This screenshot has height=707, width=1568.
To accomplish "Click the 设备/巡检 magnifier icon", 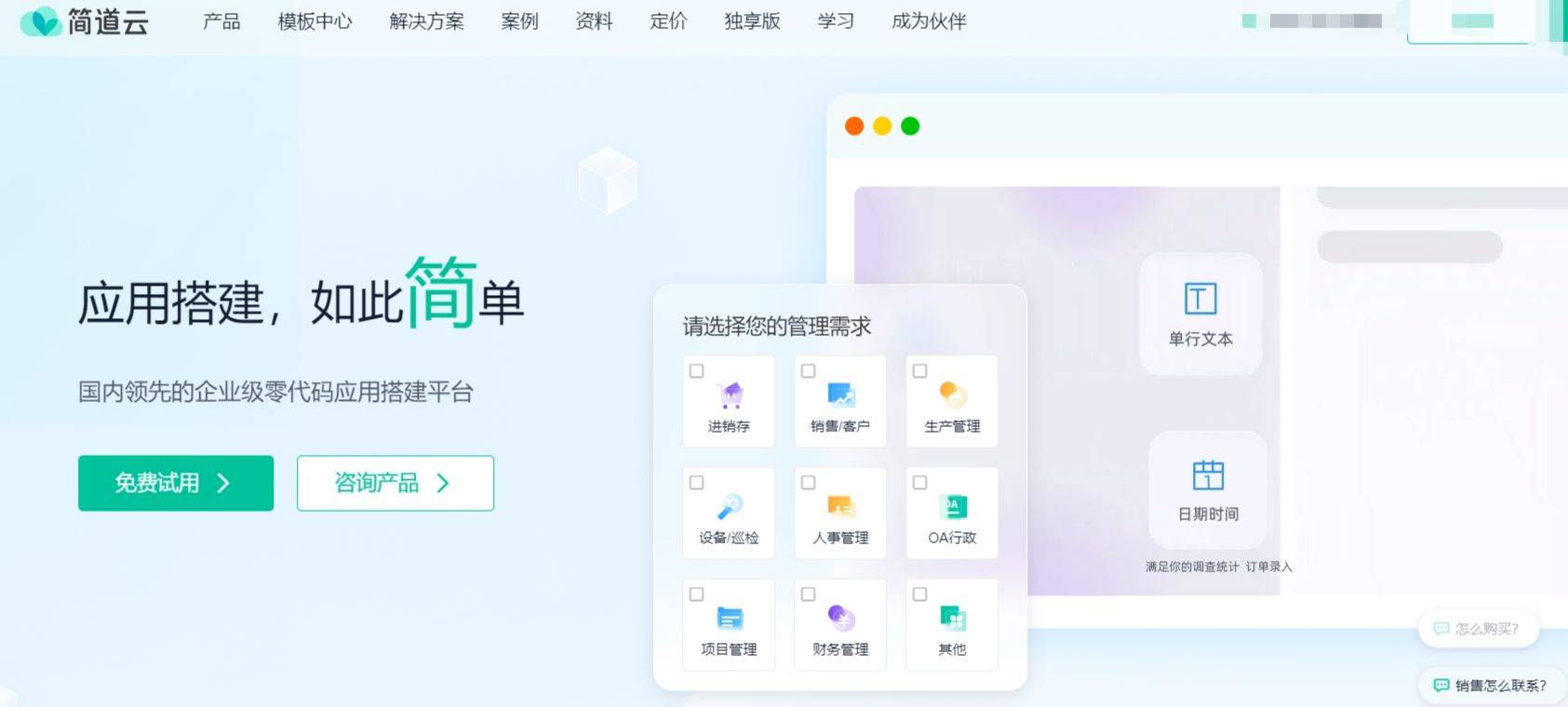I will tap(730, 506).
